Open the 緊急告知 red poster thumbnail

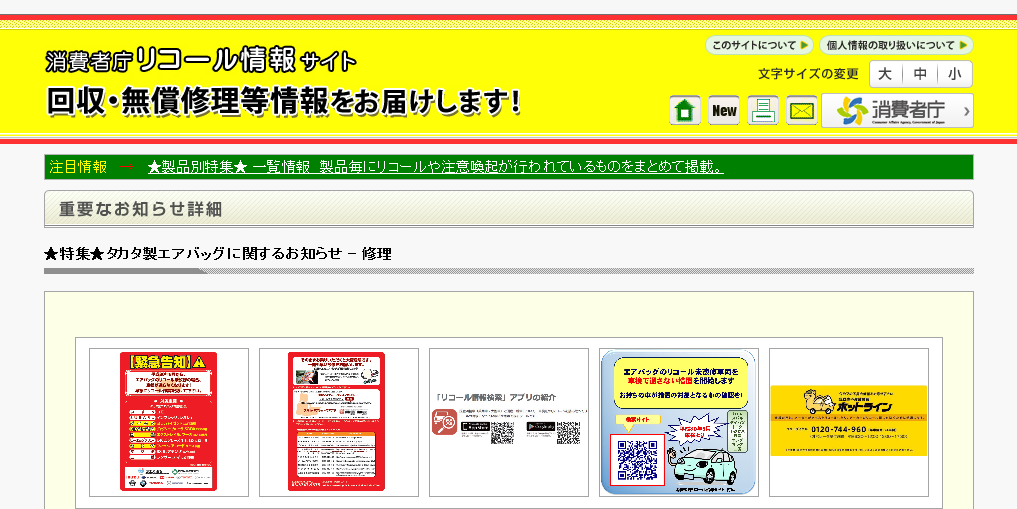tap(169, 422)
